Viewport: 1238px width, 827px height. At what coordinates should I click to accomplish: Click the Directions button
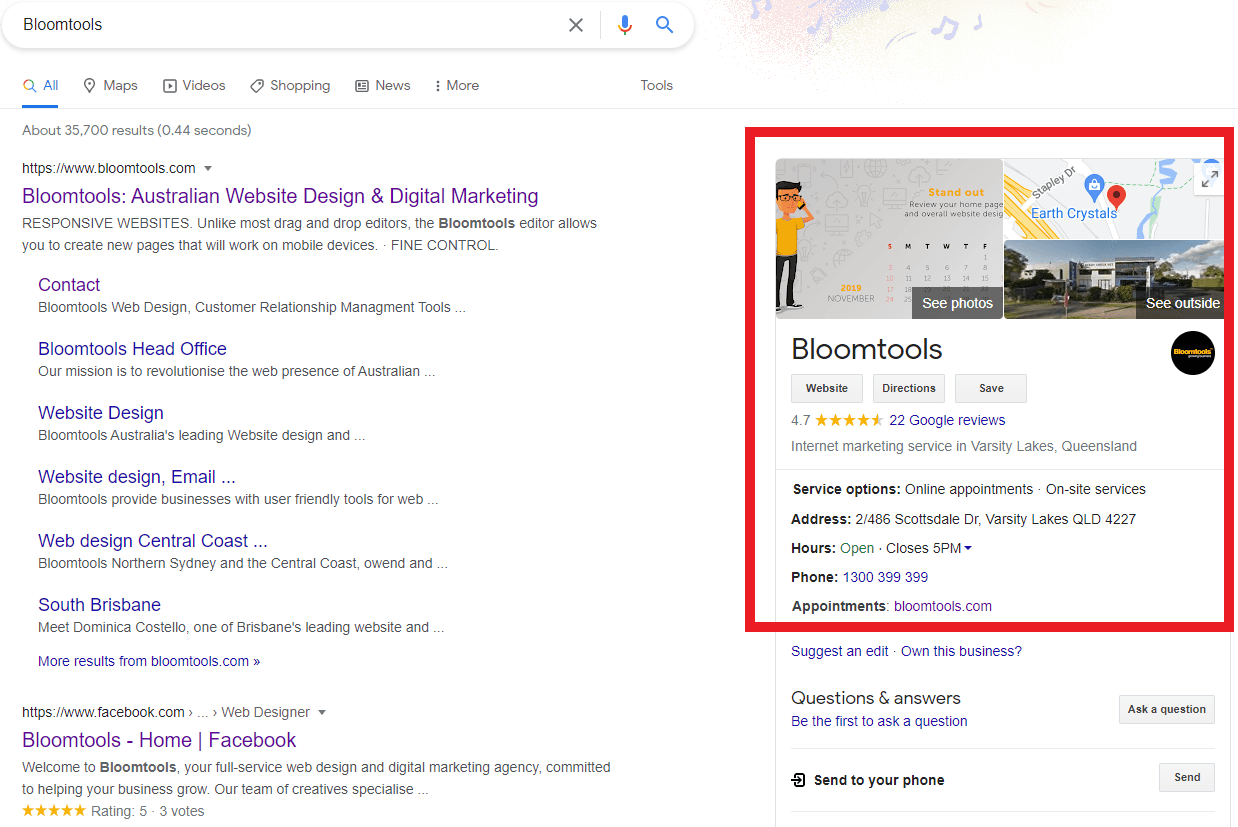[908, 388]
